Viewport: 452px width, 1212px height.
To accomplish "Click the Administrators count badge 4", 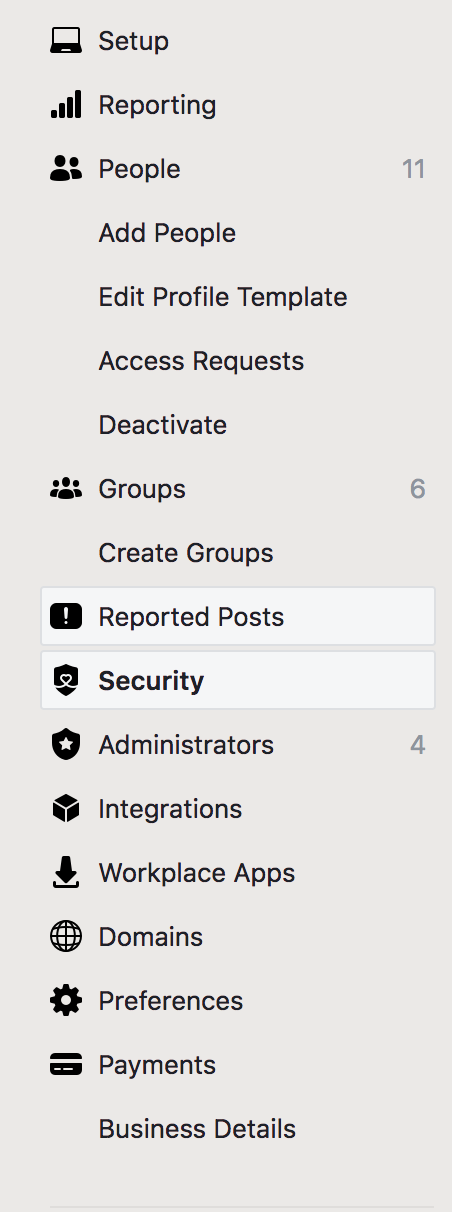I will pos(418,745).
